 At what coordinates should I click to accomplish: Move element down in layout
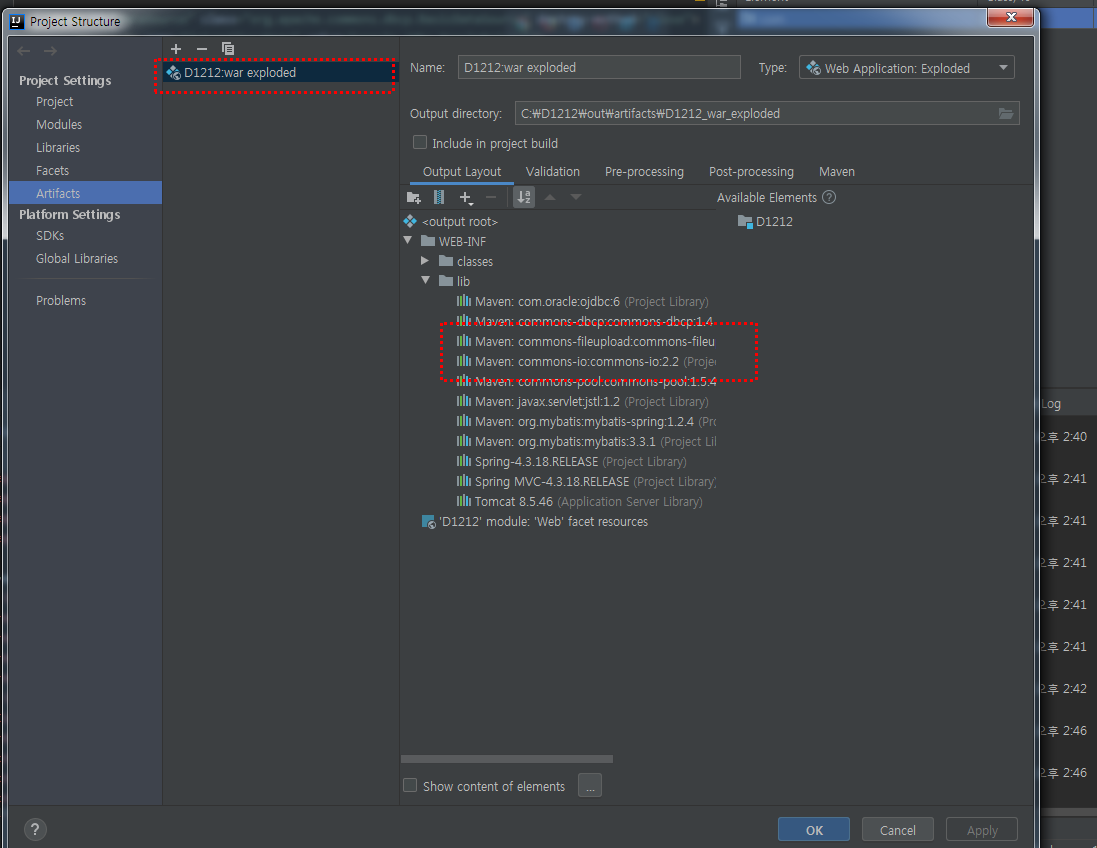576,197
